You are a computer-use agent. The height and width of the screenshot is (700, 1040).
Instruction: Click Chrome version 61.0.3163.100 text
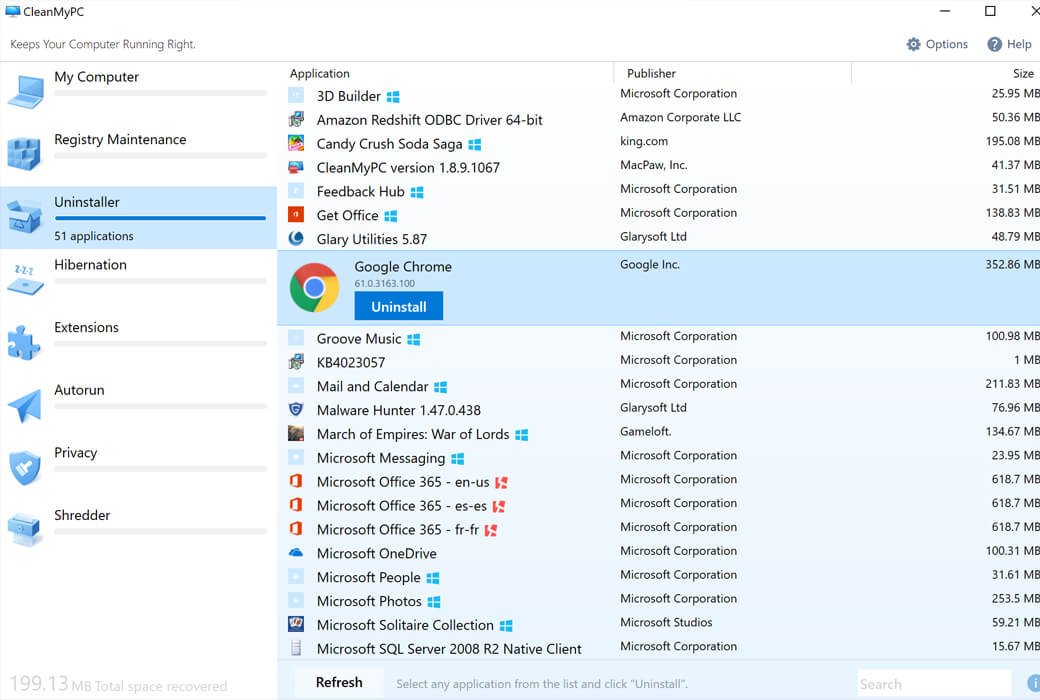tap(385, 283)
